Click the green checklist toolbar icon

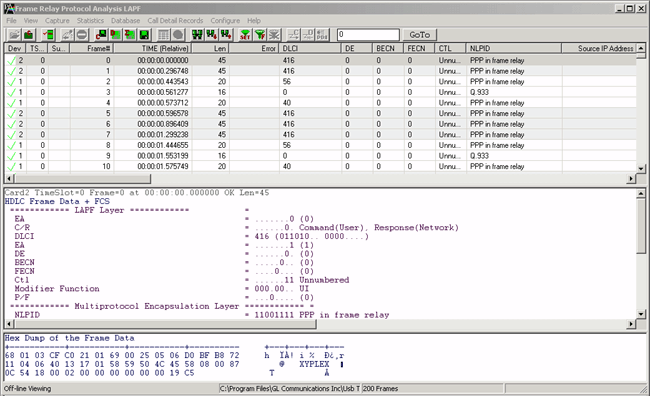tap(49, 34)
